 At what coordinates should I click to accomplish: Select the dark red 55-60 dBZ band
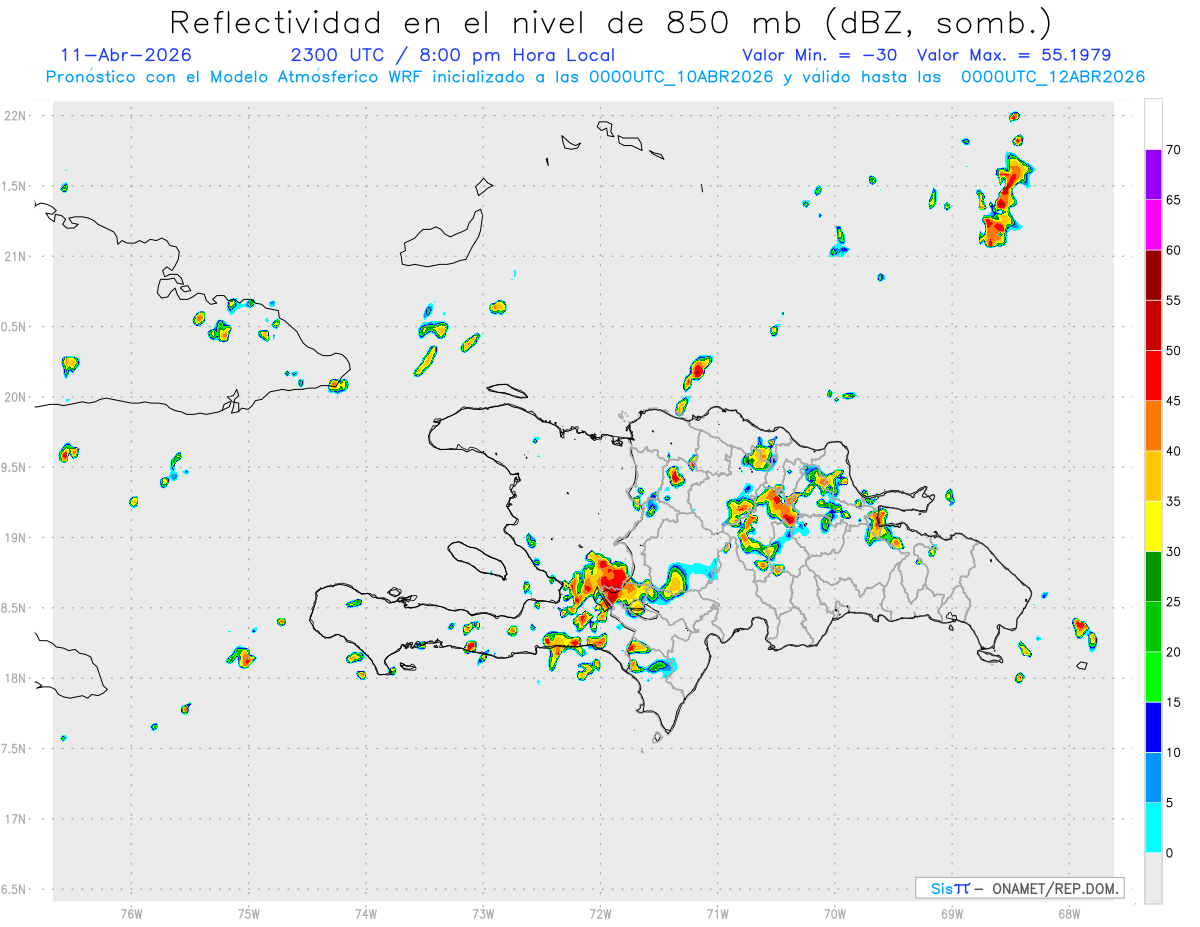1153,275
